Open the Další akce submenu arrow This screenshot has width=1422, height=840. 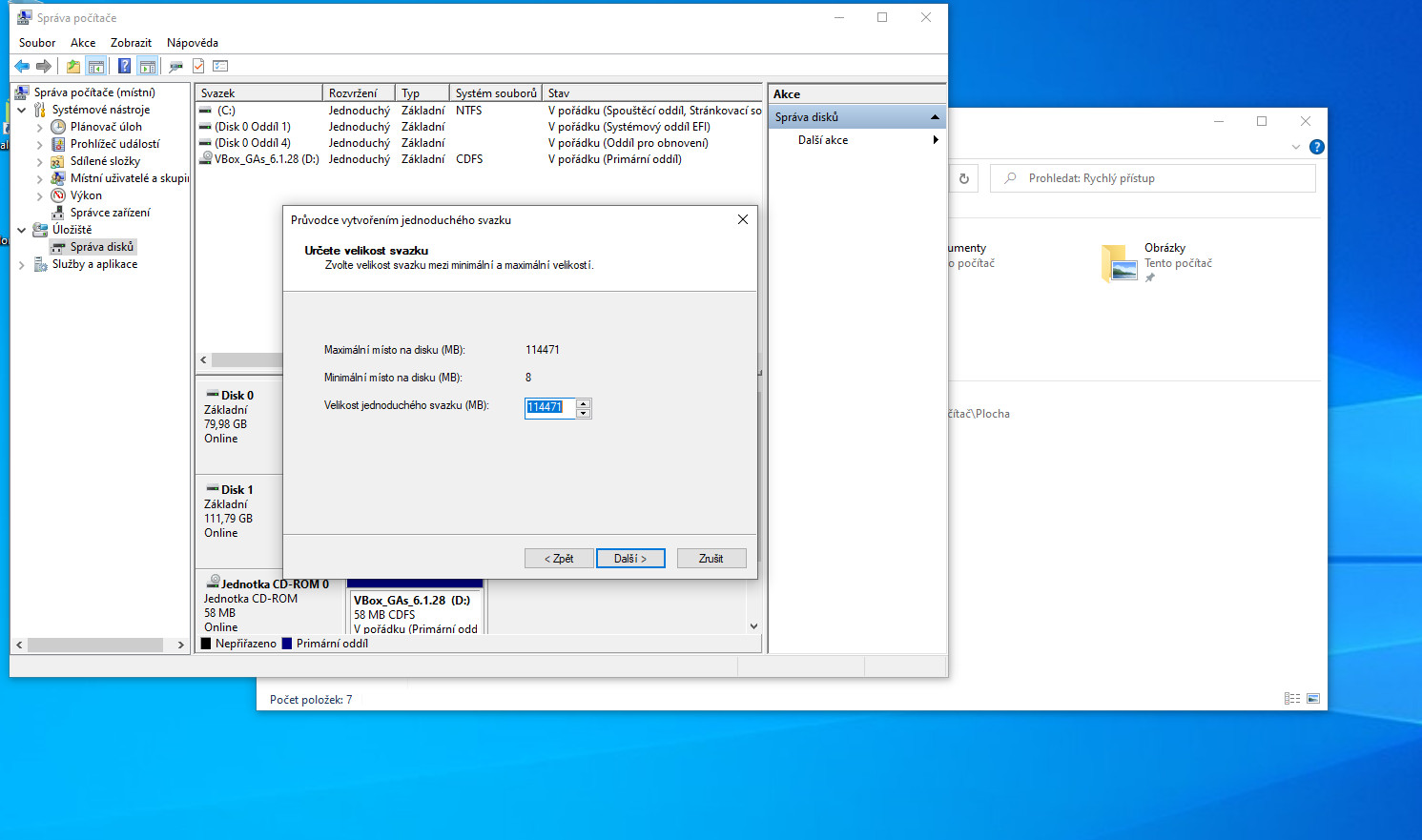(x=936, y=140)
